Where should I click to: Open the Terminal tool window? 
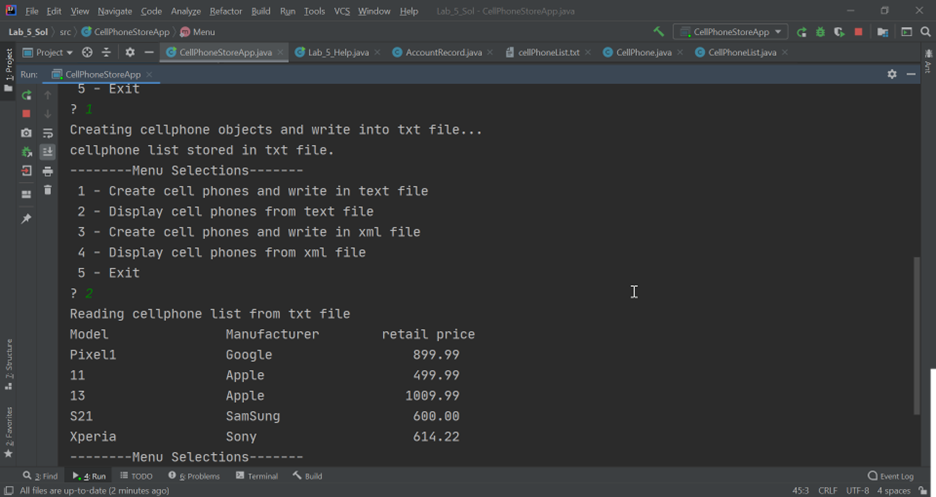click(257, 476)
